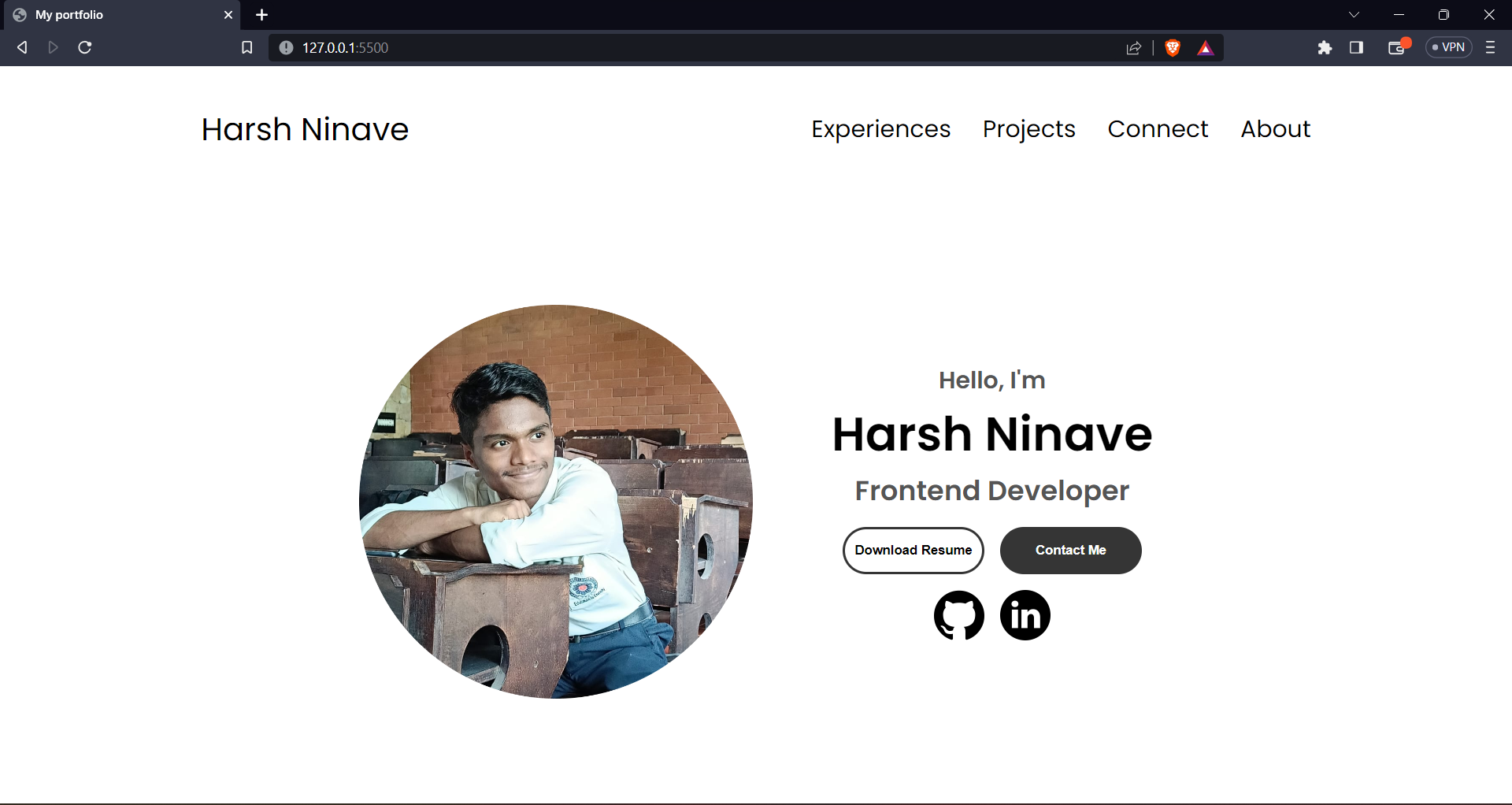The image size is (1512, 805).
Task: Open Brave Rewards triangle icon
Action: (x=1206, y=48)
